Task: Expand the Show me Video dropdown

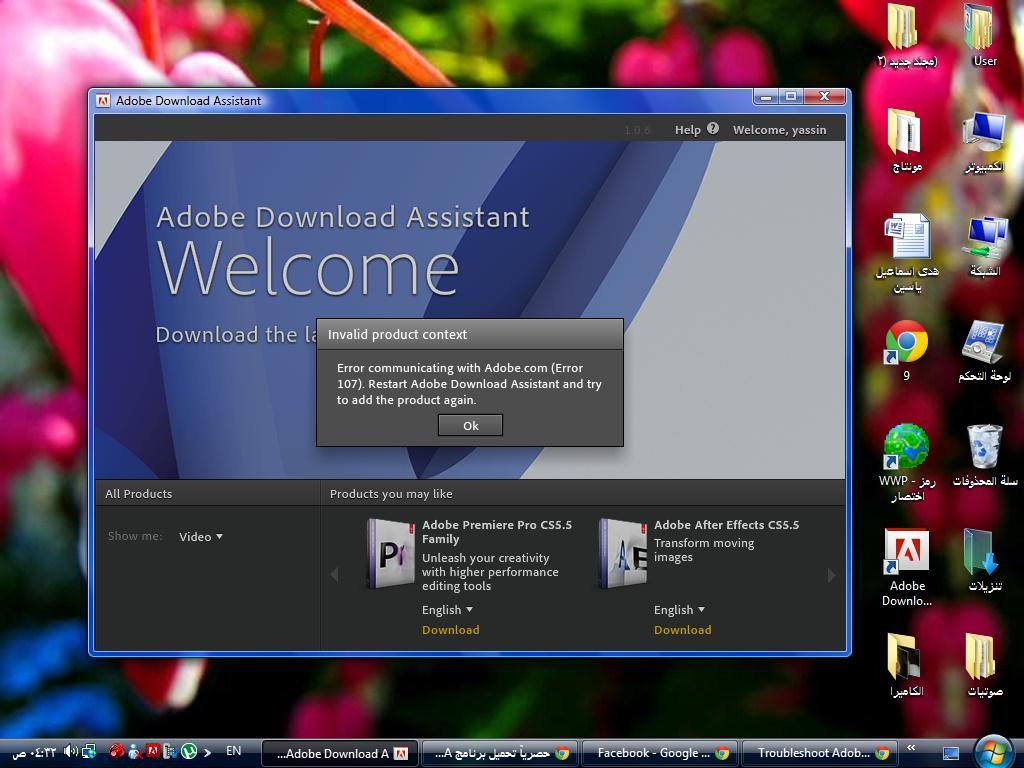Action: pos(200,537)
